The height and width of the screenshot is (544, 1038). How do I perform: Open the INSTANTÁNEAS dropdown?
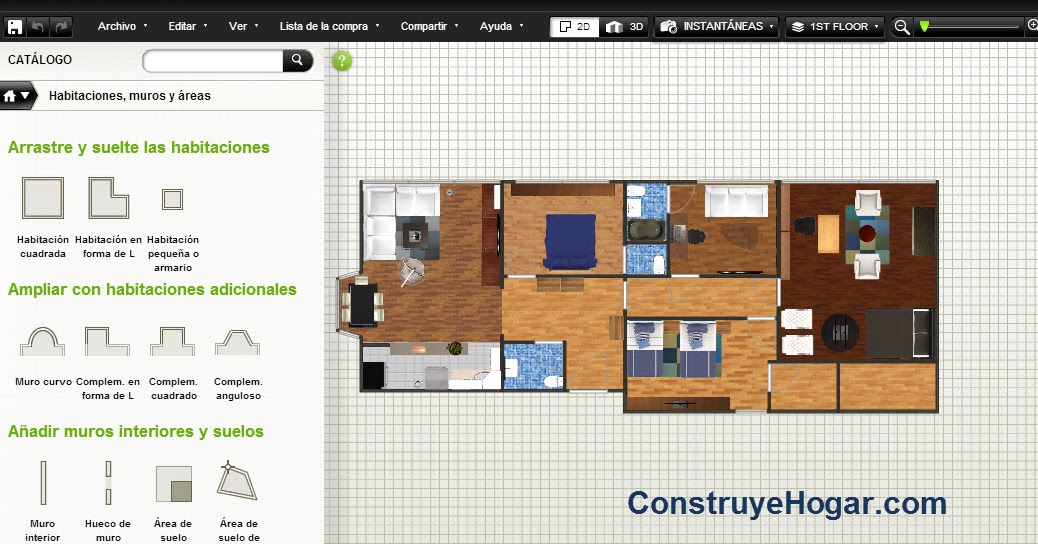(x=716, y=26)
